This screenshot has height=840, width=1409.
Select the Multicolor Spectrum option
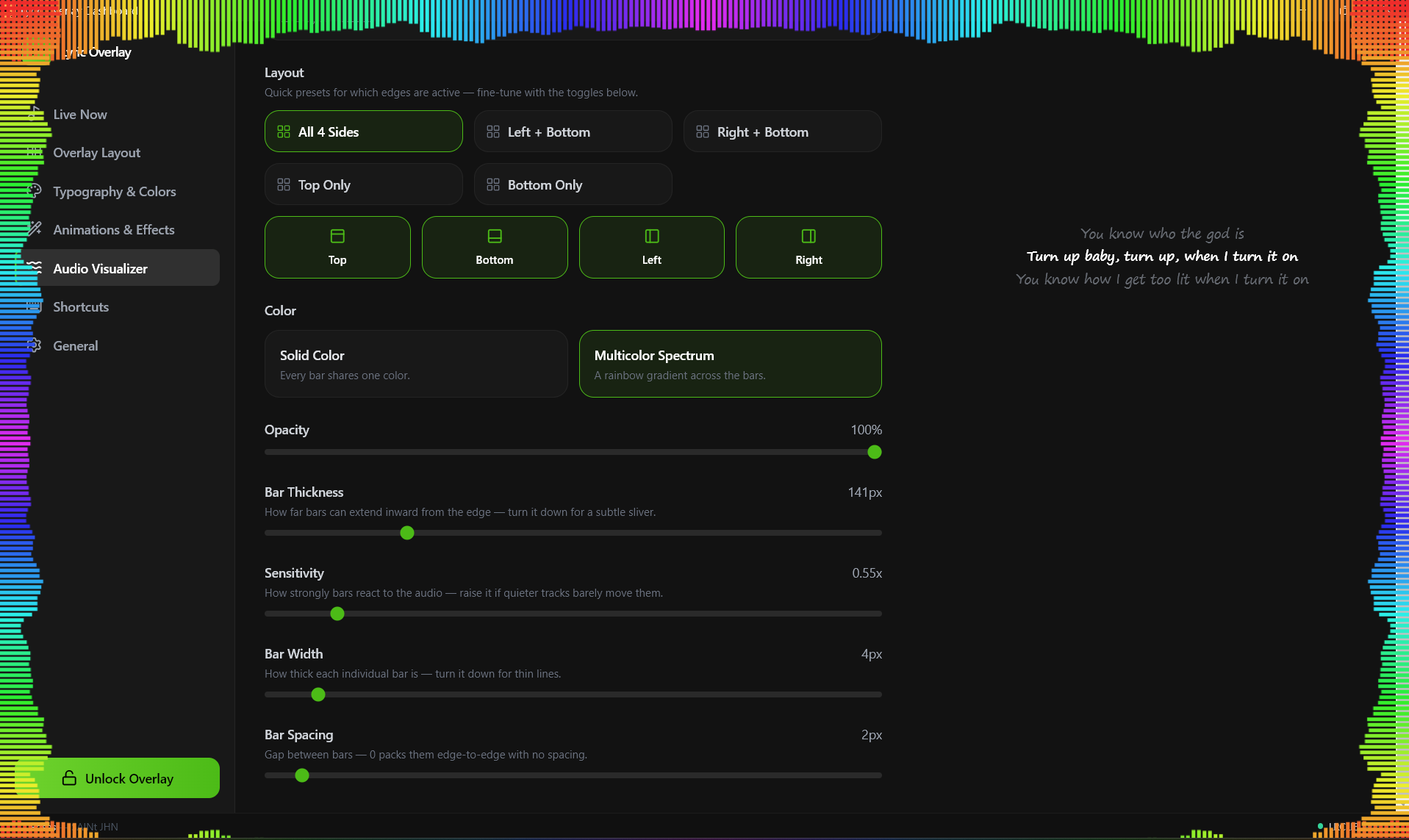(731, 364)
